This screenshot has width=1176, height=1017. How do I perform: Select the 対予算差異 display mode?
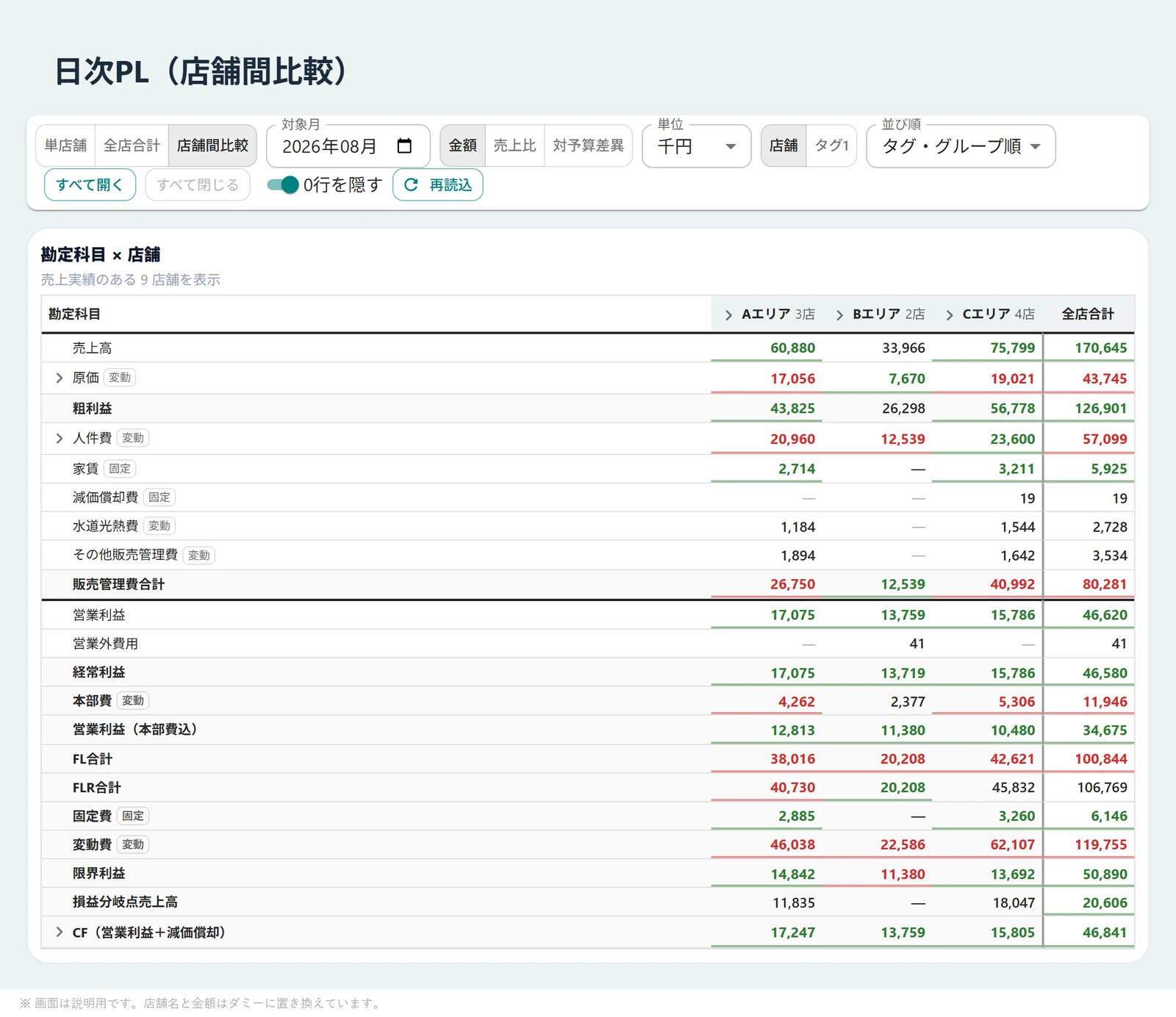click(x=588, y=145)
